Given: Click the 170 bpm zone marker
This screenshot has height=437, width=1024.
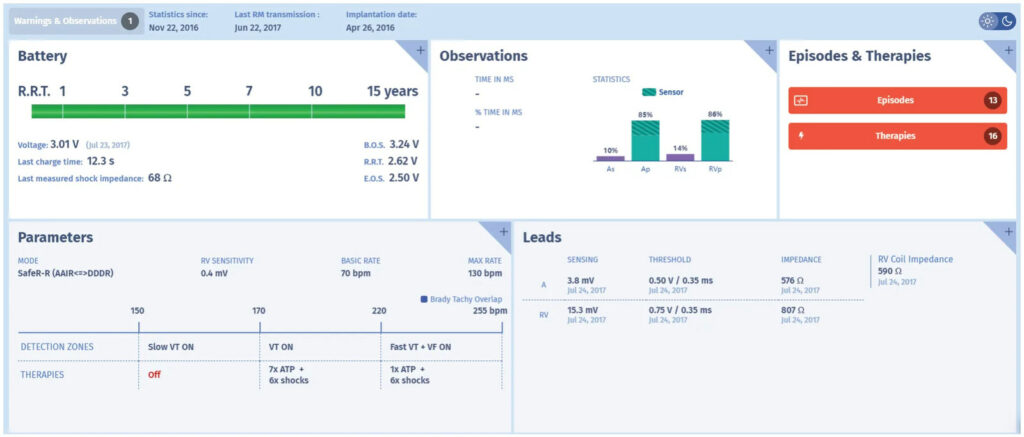Looking at the screenshot, I should click(x=259, y=310).
